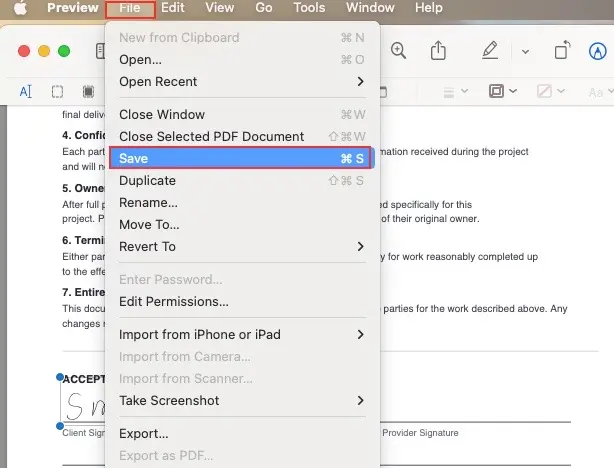Click the Share toolbar icon

click(438, 51)
